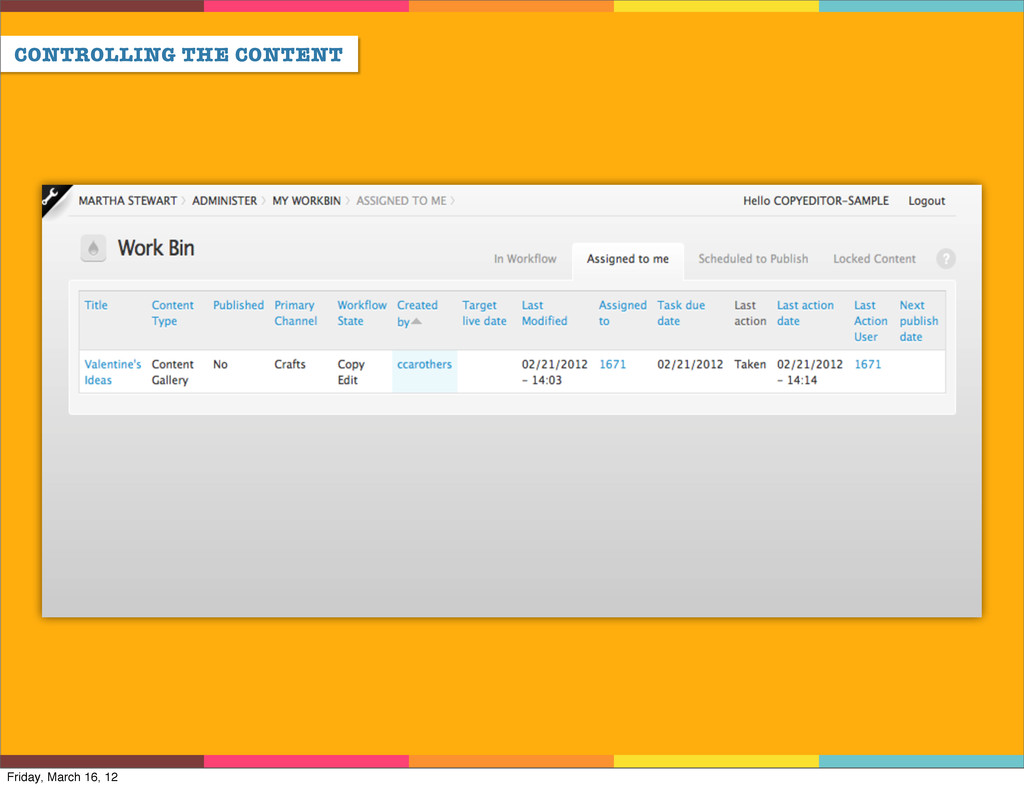Screen dimensions: 1024x788
Task: Switch to the In Workflow tab
Action: pyautogui.click(x=525, y=259)
